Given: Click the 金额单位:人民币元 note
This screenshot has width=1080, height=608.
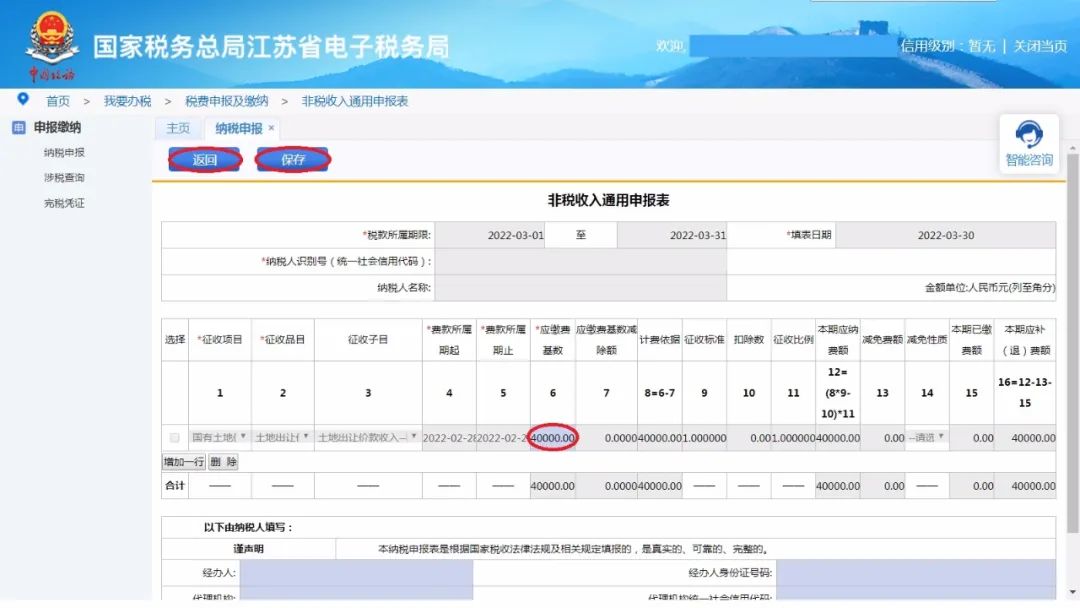Looking at the screenshot, I should click(990, 288).
